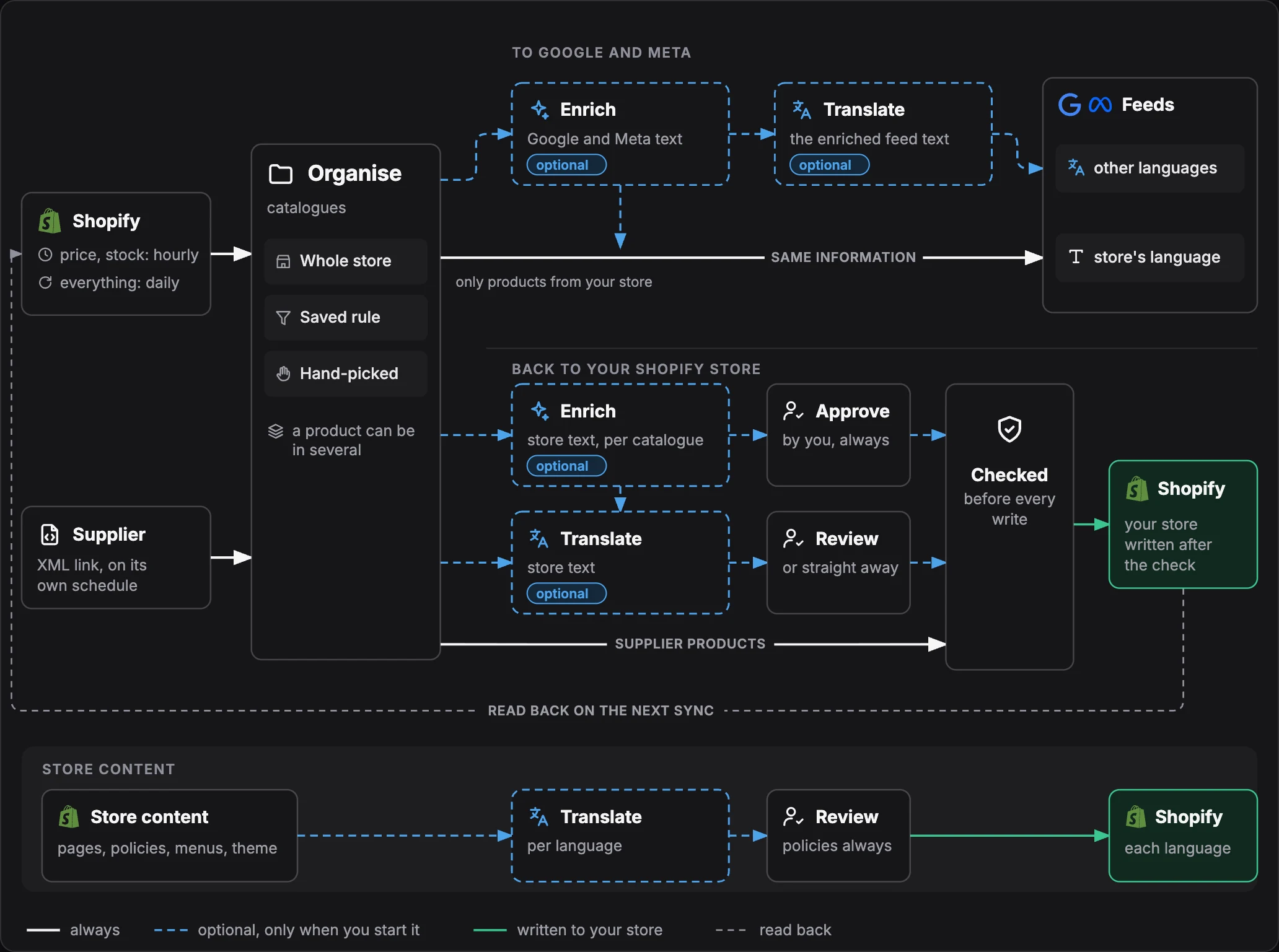The width and height of the screenshot is (1279, 952).
Task: Click the sparkle icon in Enrich store text, per catalogue
Action: pos(540,411)
